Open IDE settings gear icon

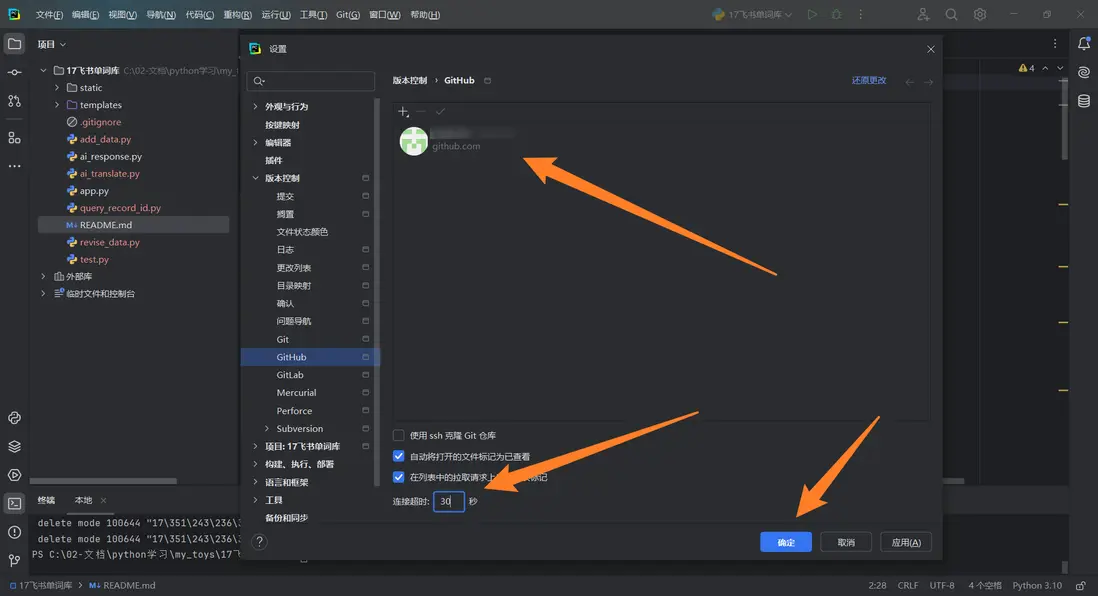(x=980, y=14)
